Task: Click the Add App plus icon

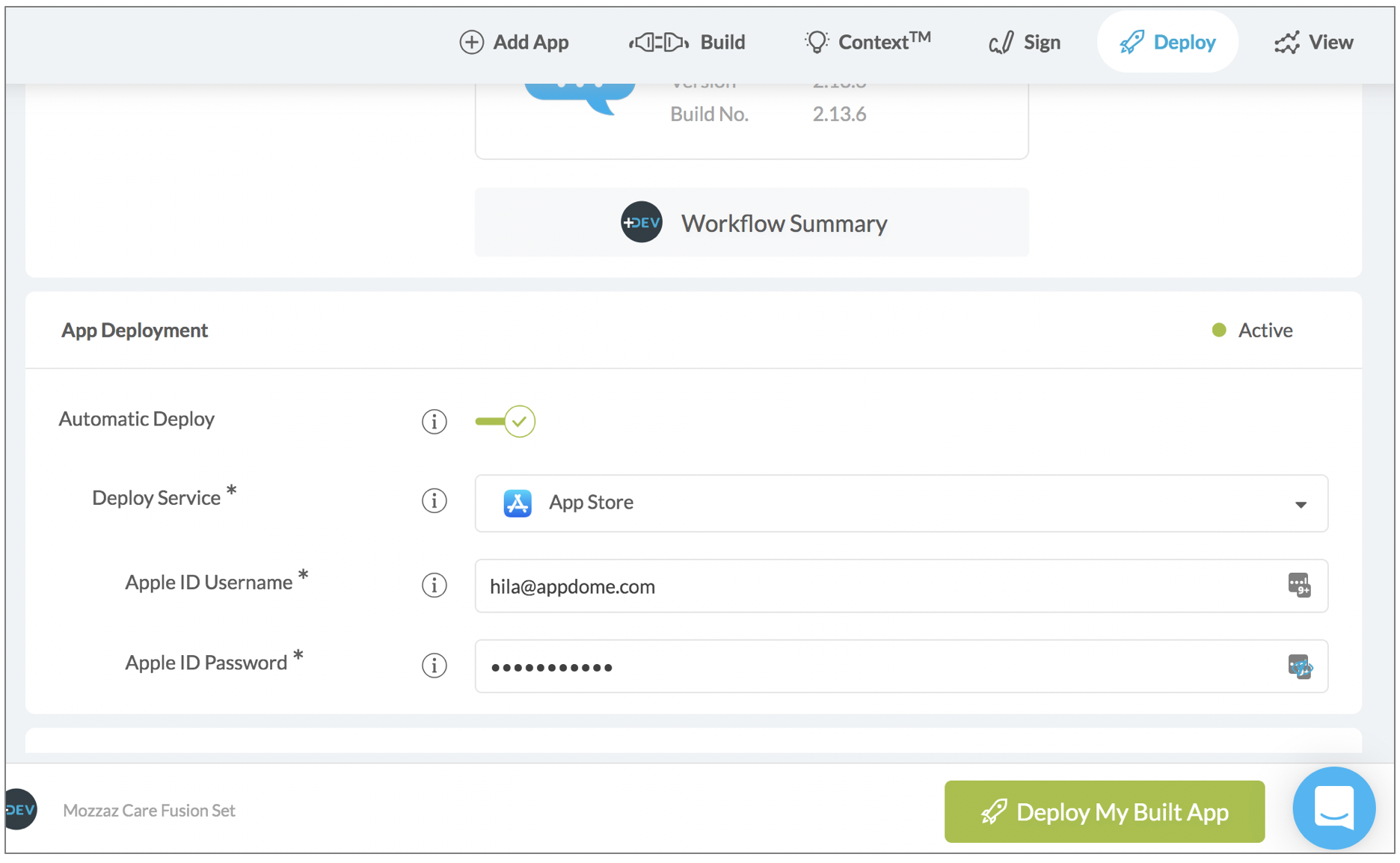Action: 471,42
